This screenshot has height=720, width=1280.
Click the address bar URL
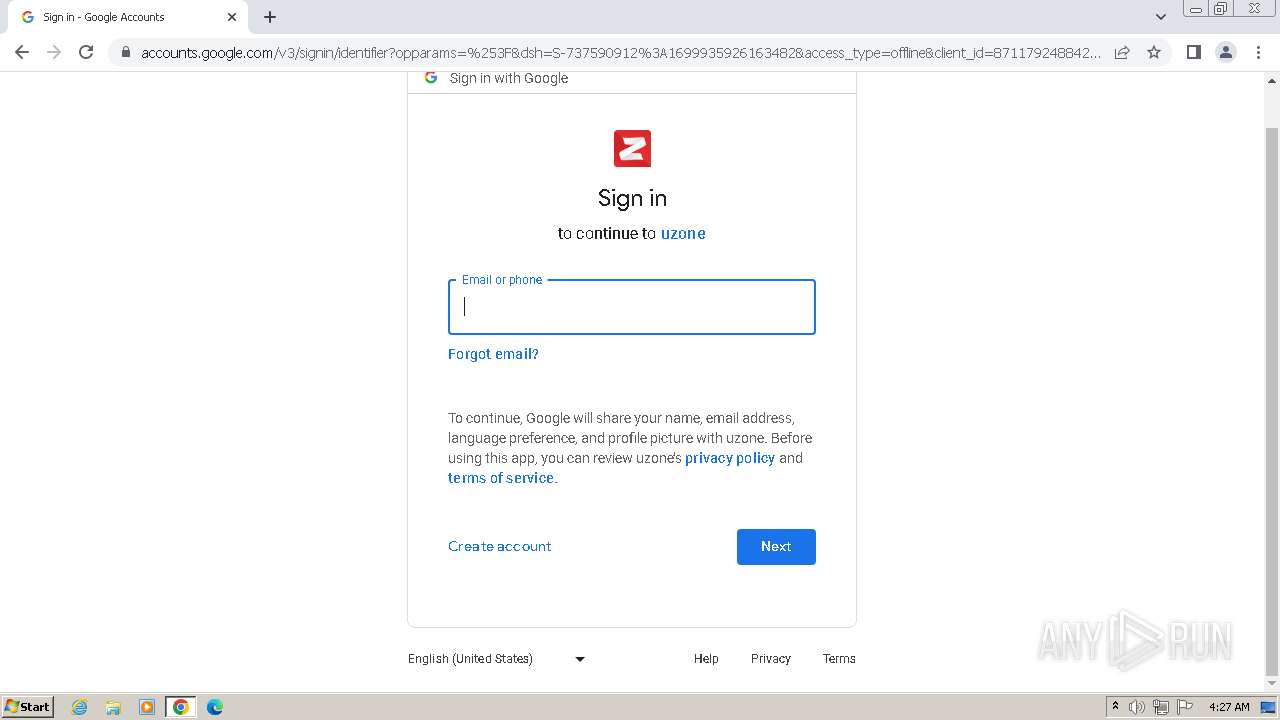click(x=620, y=52)
